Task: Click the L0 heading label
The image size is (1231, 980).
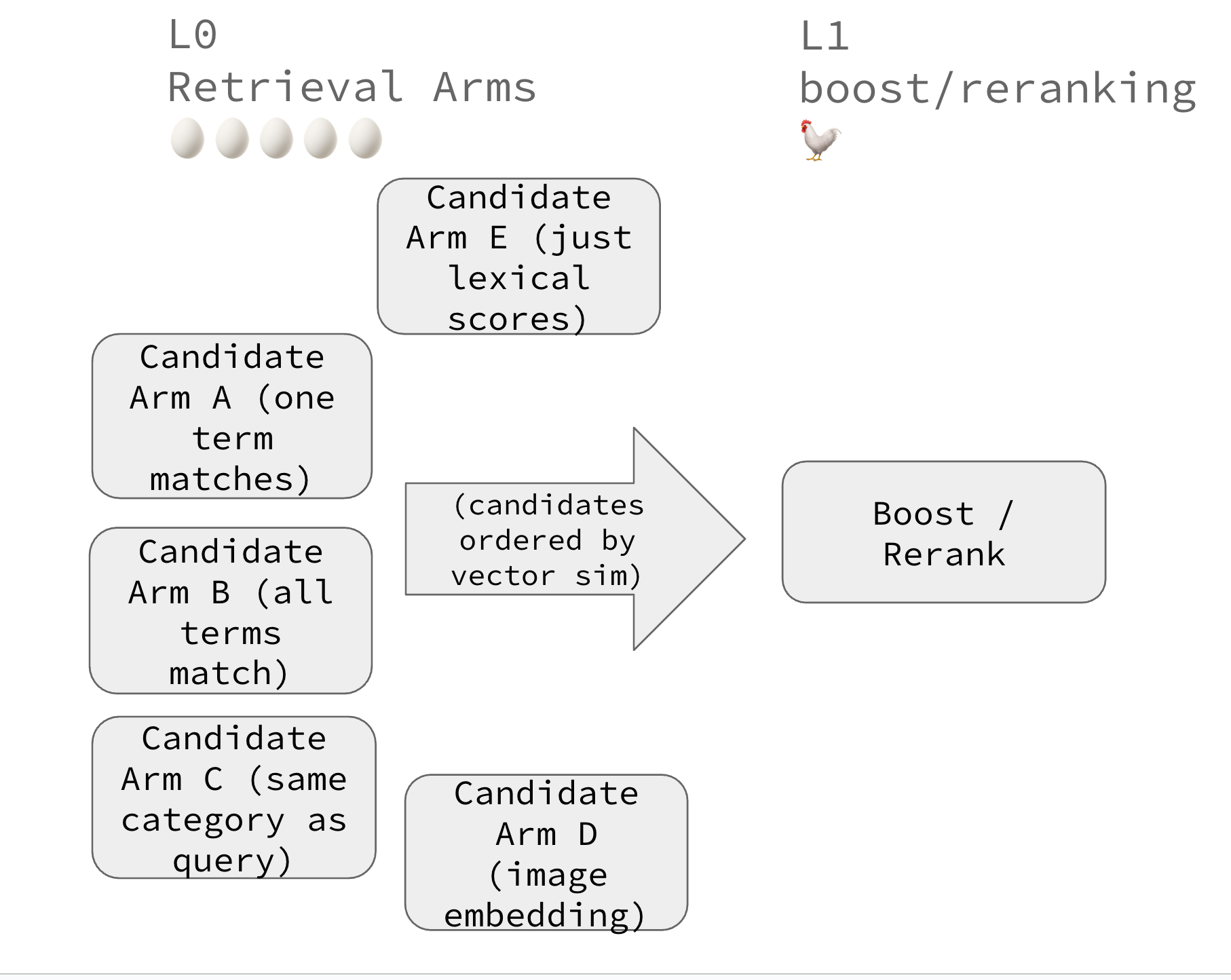Action: click(192, 35)
